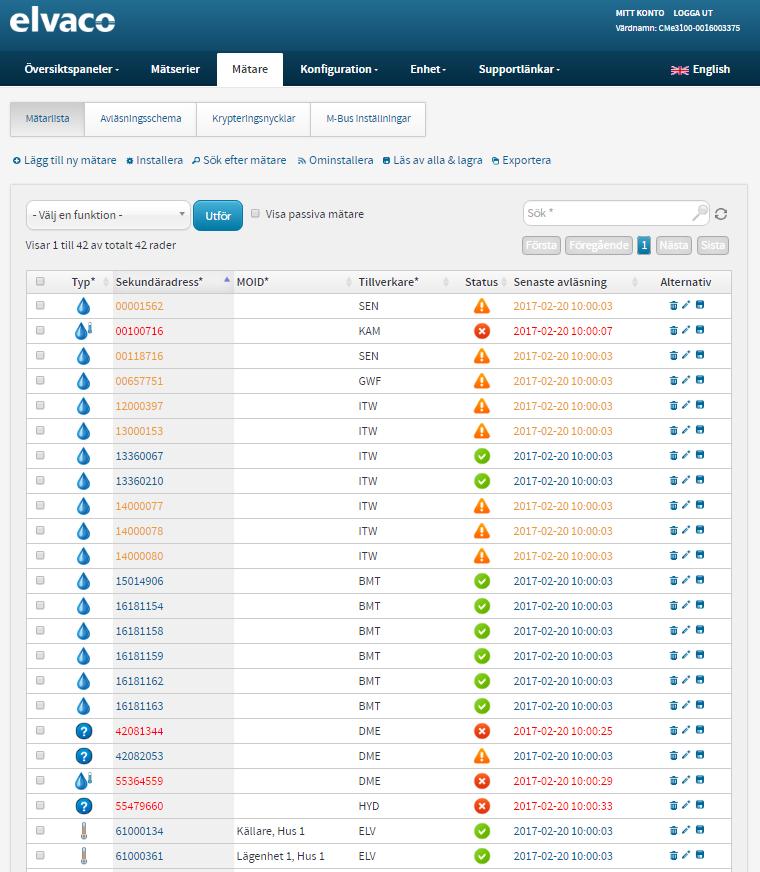The width and height of the screenshot is (760, 872).
Task: Switch to M-Bus inställningar tab
Action: coord(368,118)
